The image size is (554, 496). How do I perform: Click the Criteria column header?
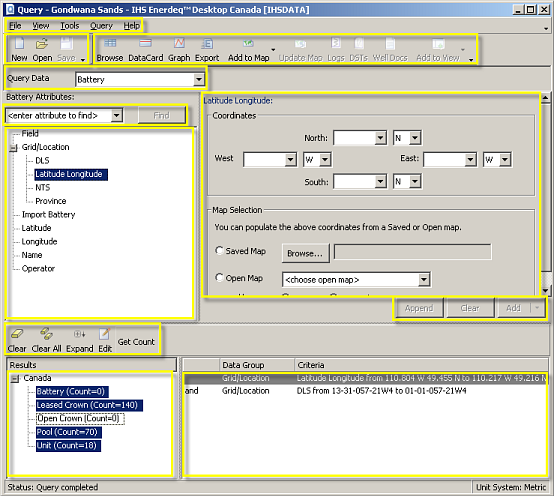click(x=421, y=365)
